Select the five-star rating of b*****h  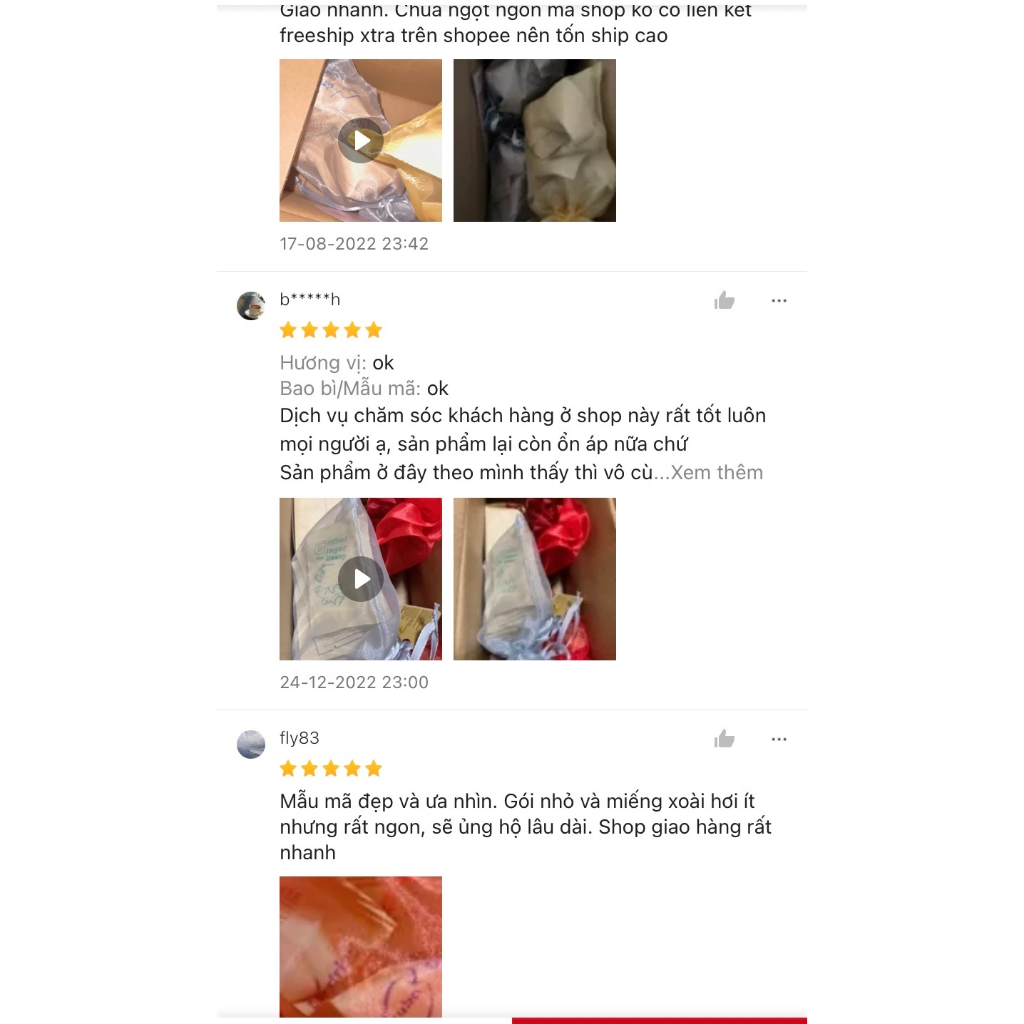[330, 330]
